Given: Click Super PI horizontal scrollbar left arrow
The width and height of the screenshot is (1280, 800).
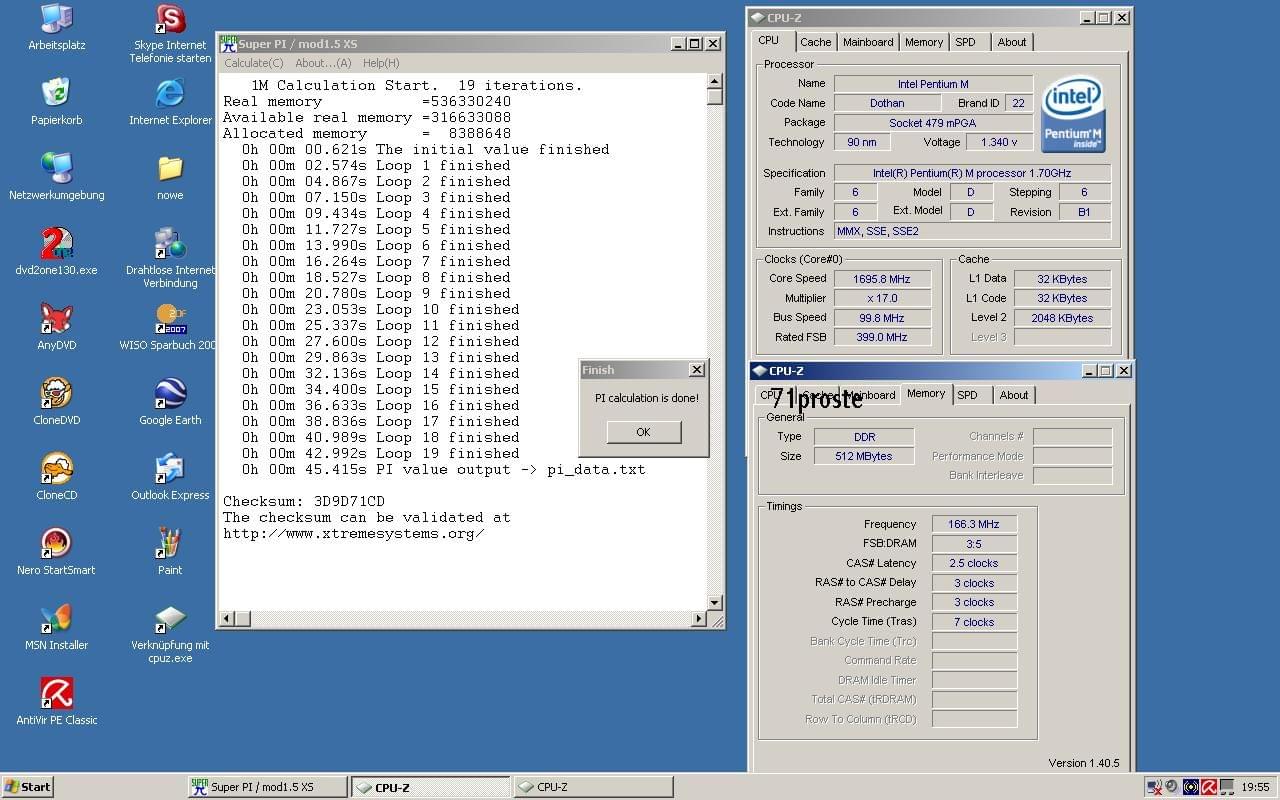Looking at the screenshot, I should [227, 619].
